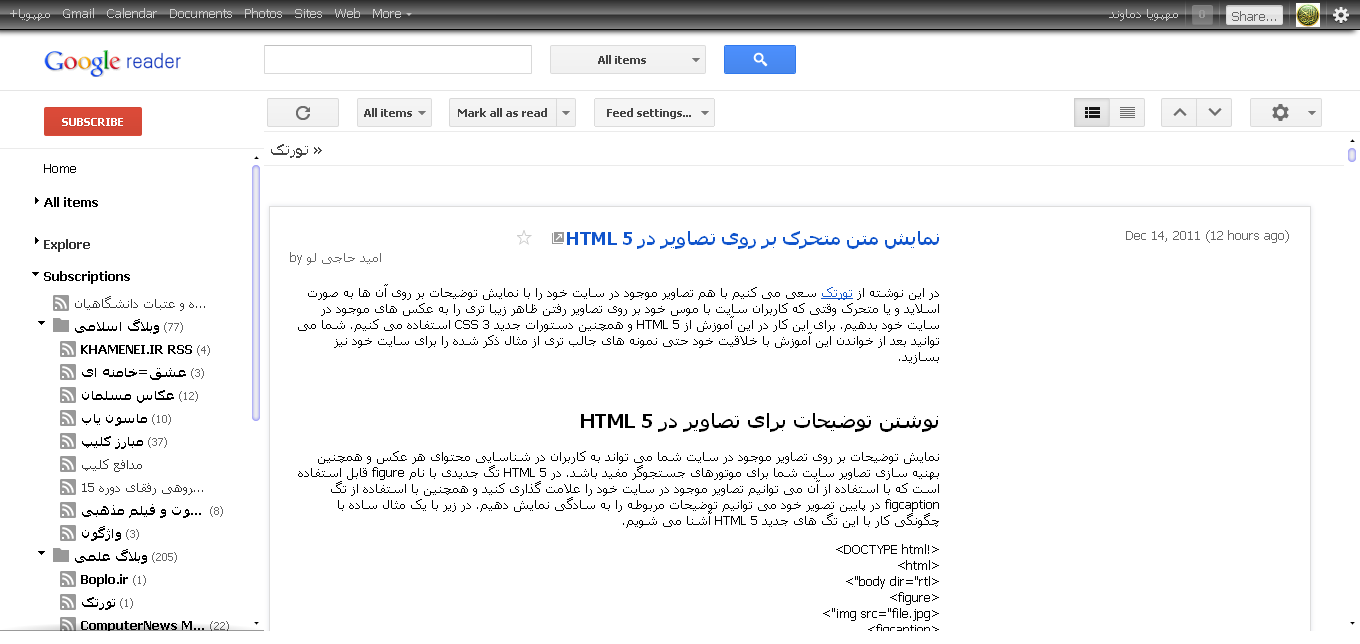This screenshot has width=1360, height=644.
Task: Click the RSS icon beside عکاس مسلمان
Action: [x=68, y=396]
